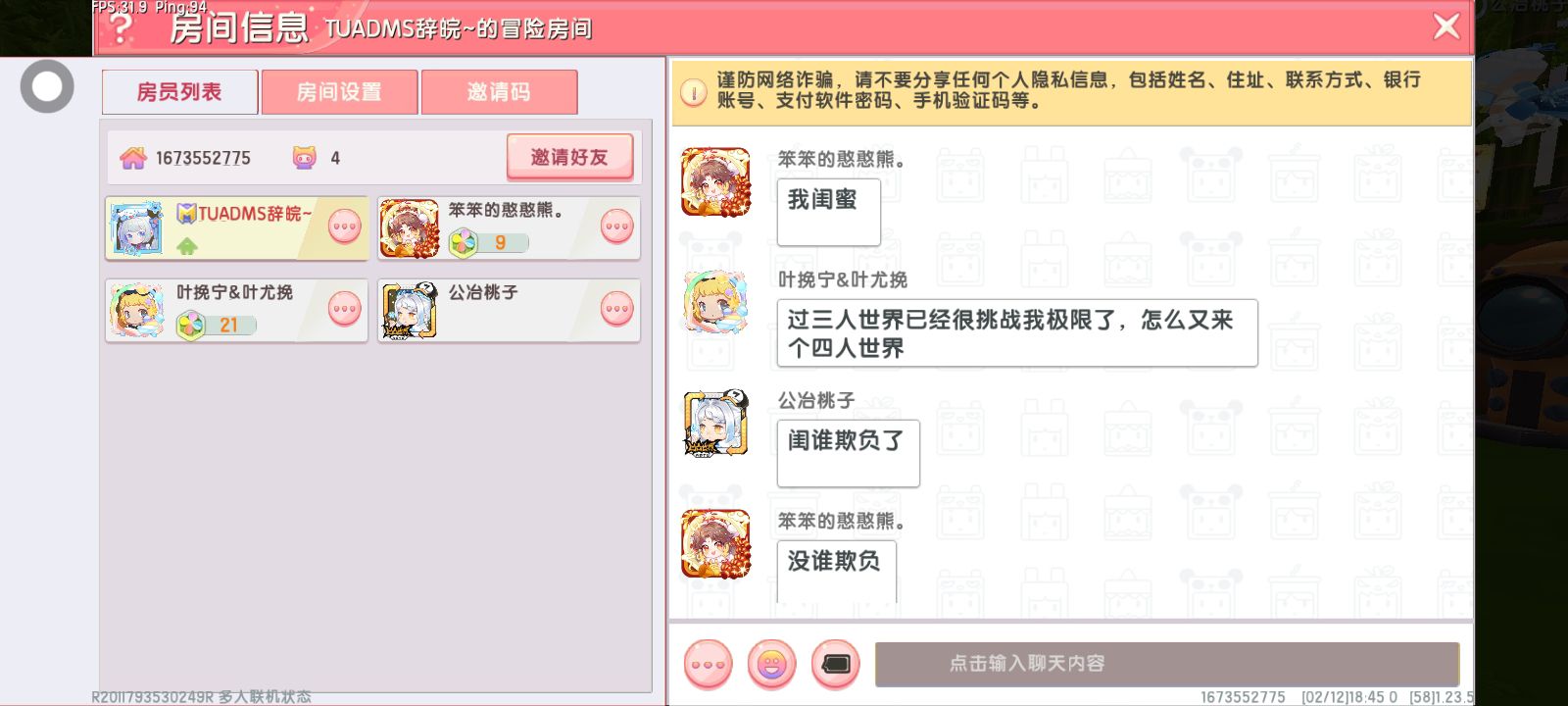
Task: Open the emoji picker in chat bar
Action: tap(771, 665)
